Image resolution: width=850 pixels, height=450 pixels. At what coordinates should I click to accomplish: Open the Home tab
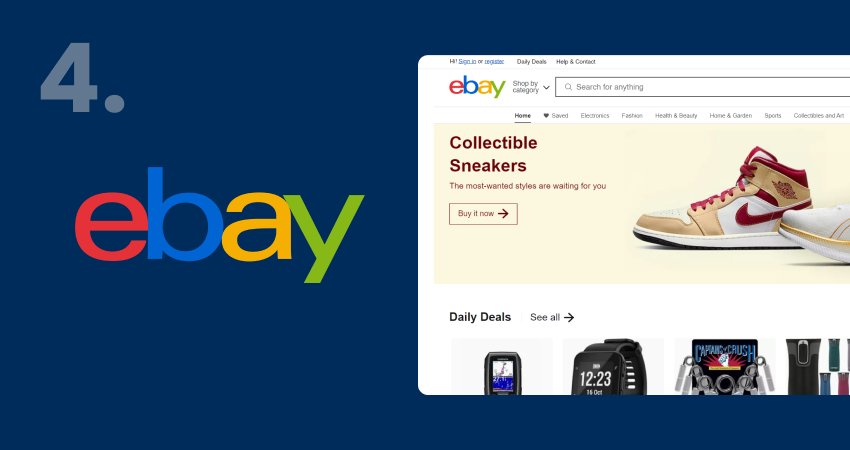(523, 115)
